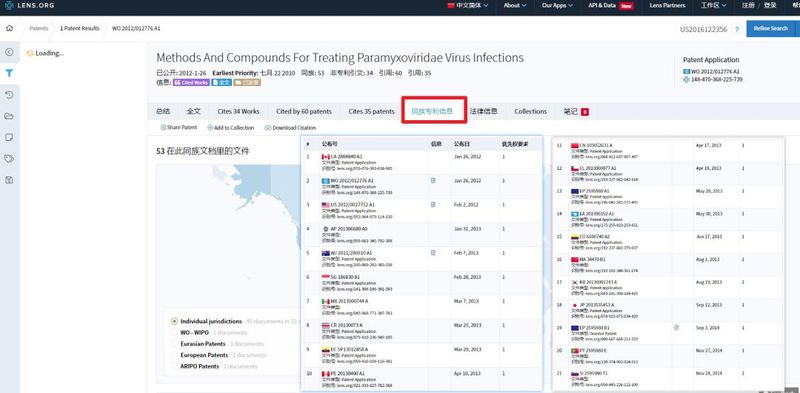Click the red notes count badge
This screenshot has width=800, height=393.
tap(585, 112)
